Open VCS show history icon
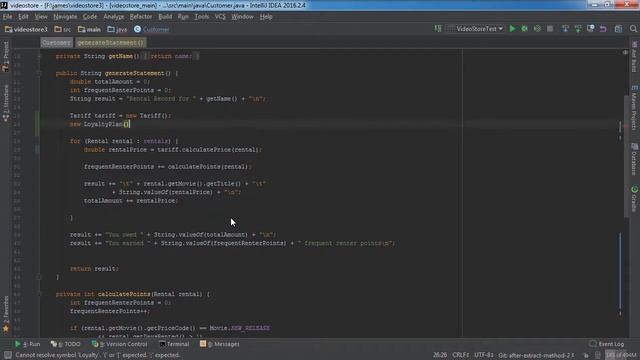 [590, 29]
